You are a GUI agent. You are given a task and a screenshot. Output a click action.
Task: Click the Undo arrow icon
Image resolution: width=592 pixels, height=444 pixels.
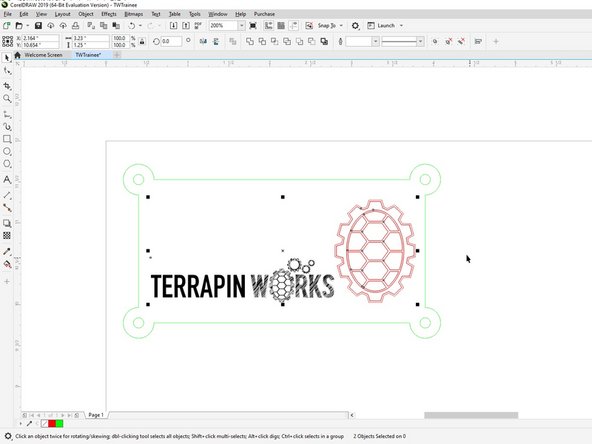pos(131,26)
